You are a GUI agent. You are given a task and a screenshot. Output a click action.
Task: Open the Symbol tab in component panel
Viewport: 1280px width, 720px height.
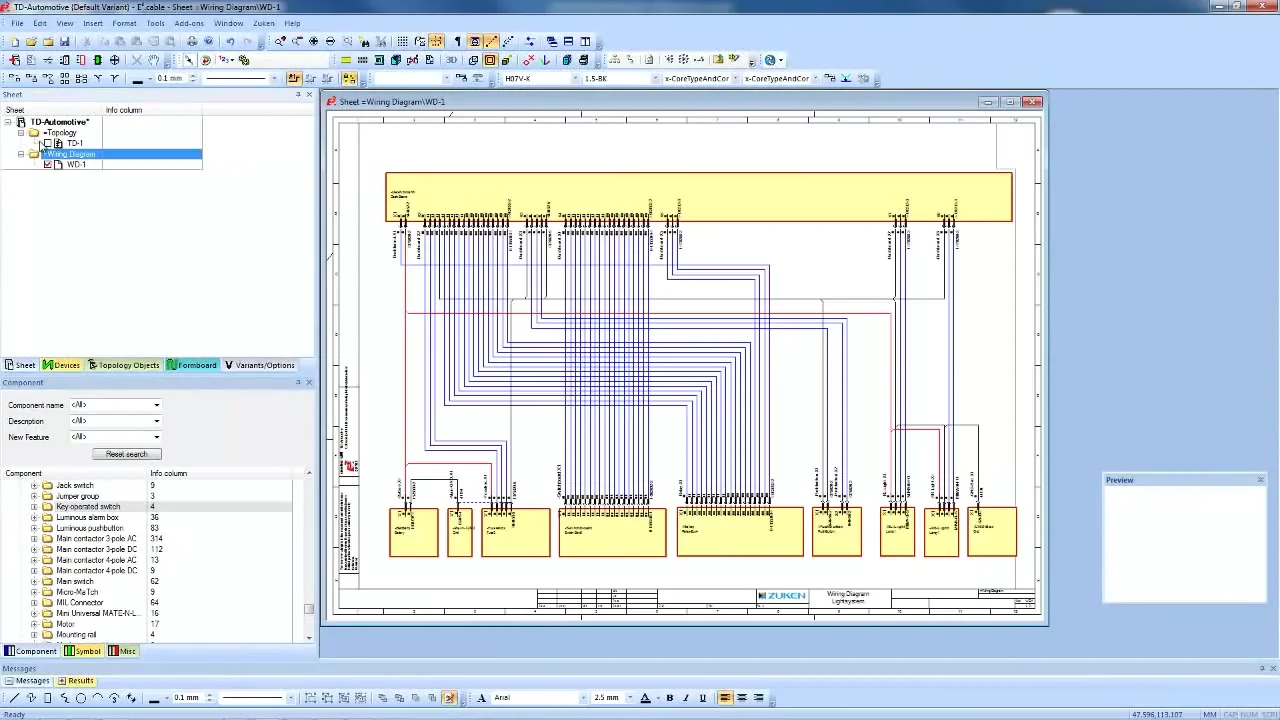pyautogui.click(x=82, y=651)
